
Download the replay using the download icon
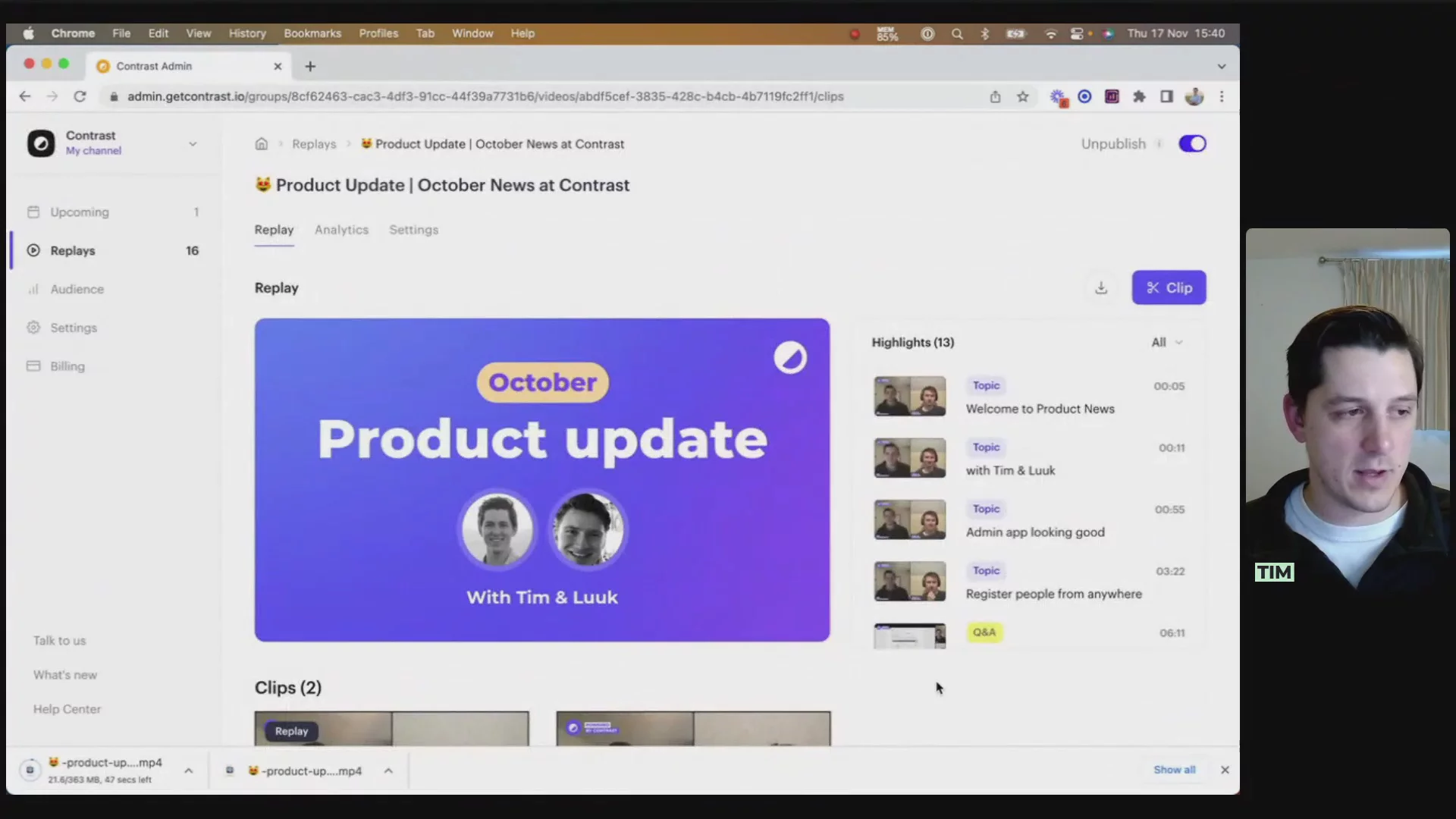(x=1101, y=288)
